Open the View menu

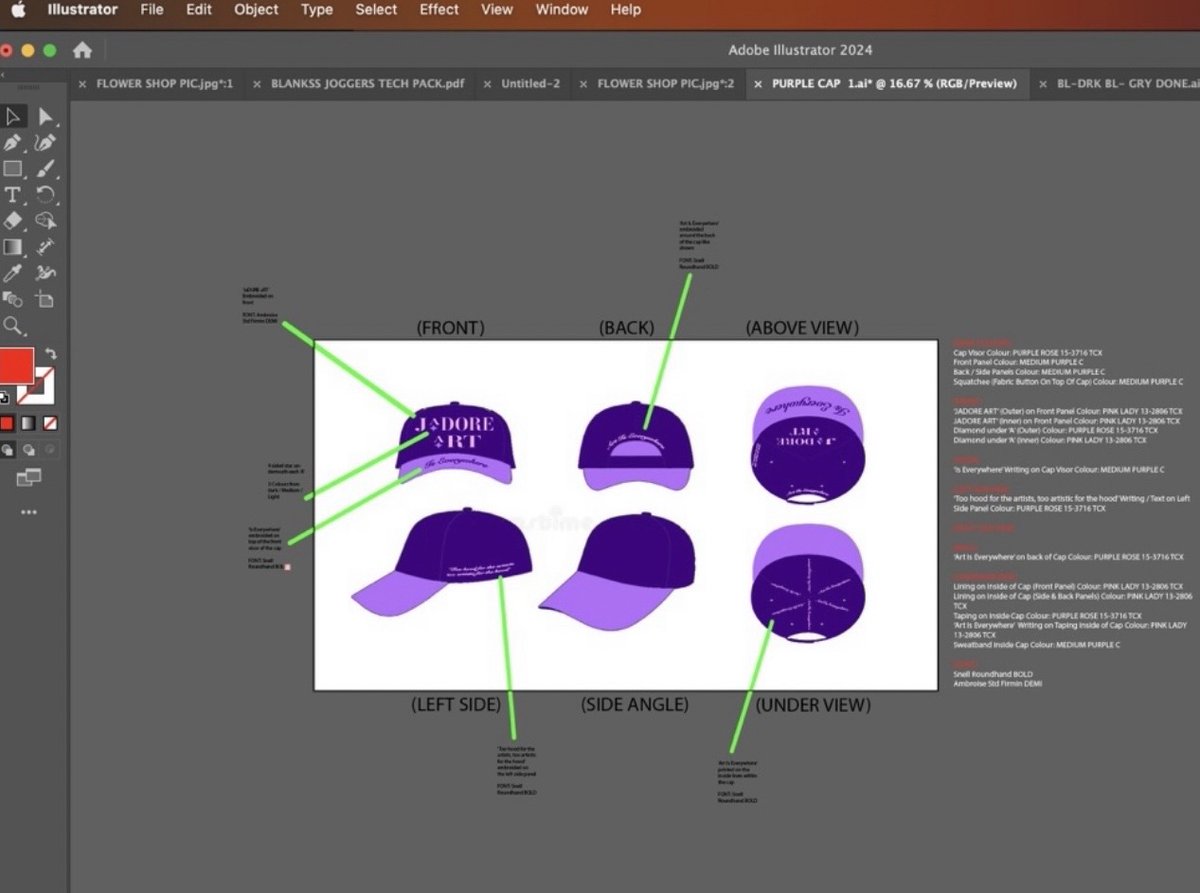pos(497,10)
